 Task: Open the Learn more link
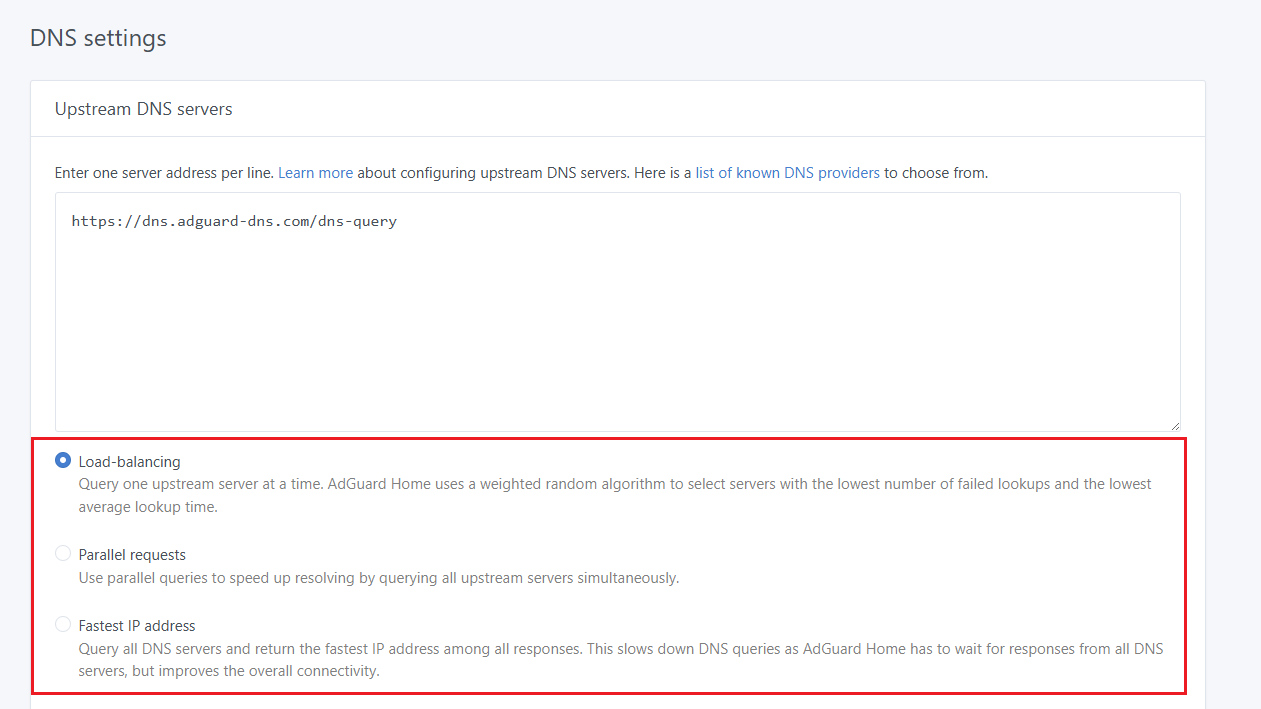coord(315,173)
